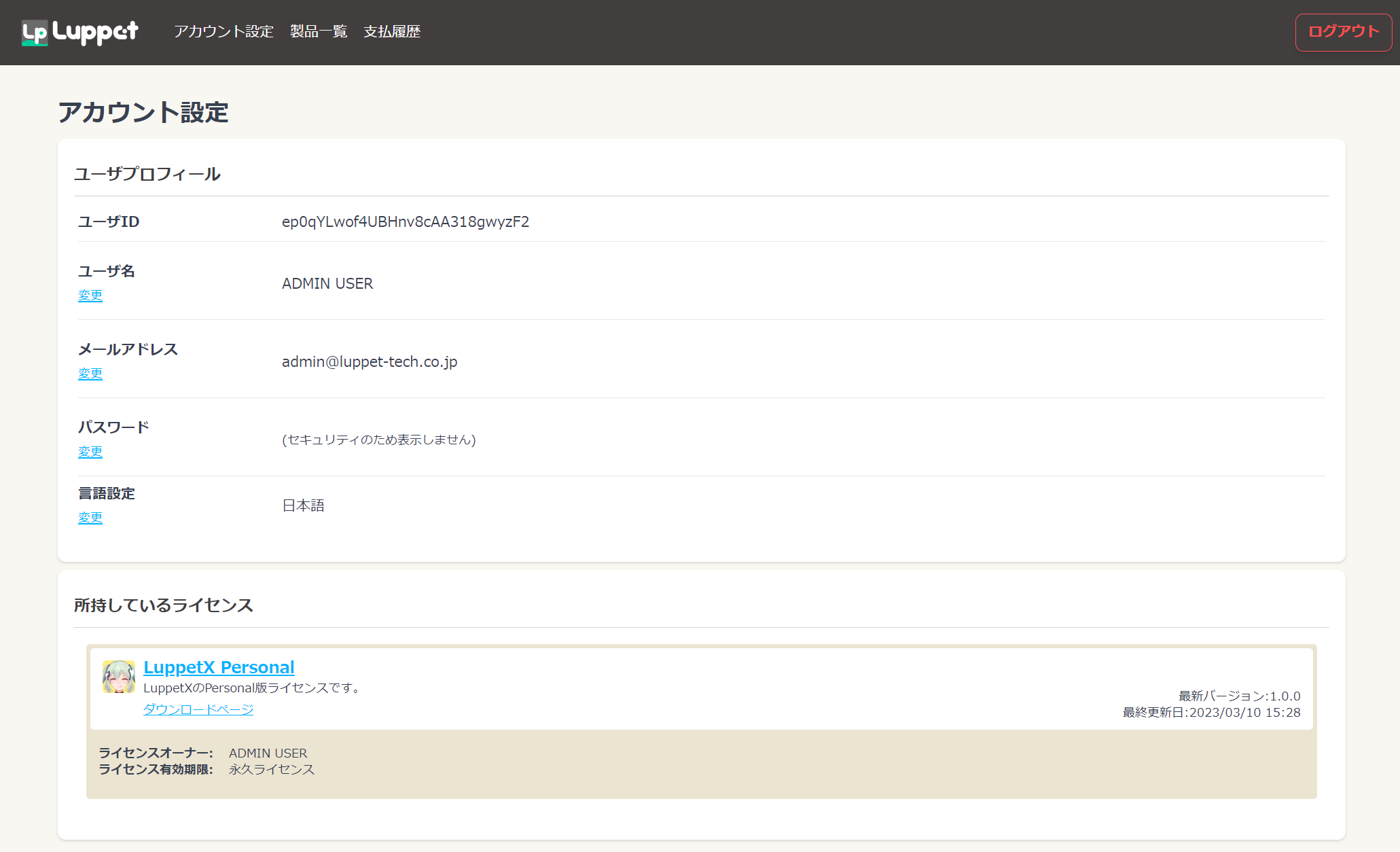
Task: Open 製品一覧 in navigation bar
Action: click(319, 31)
